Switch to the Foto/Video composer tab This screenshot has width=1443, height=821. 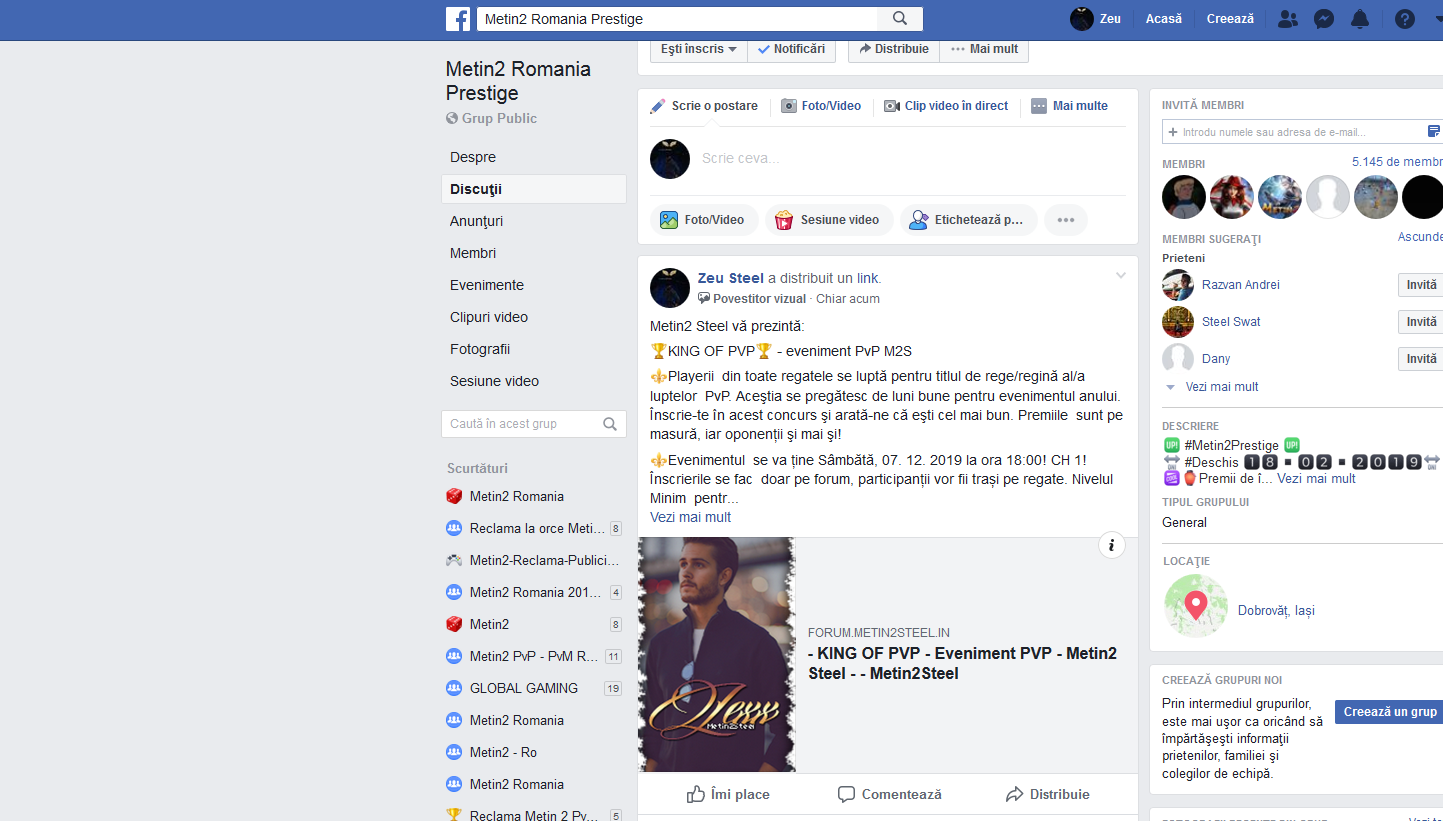821,106
